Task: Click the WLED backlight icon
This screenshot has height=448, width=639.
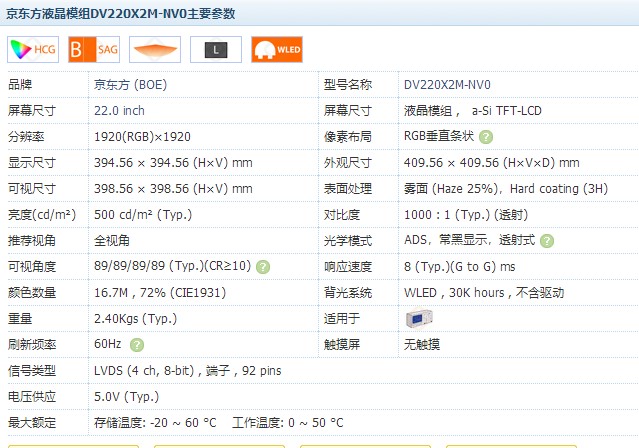Action: pos(277,49)
